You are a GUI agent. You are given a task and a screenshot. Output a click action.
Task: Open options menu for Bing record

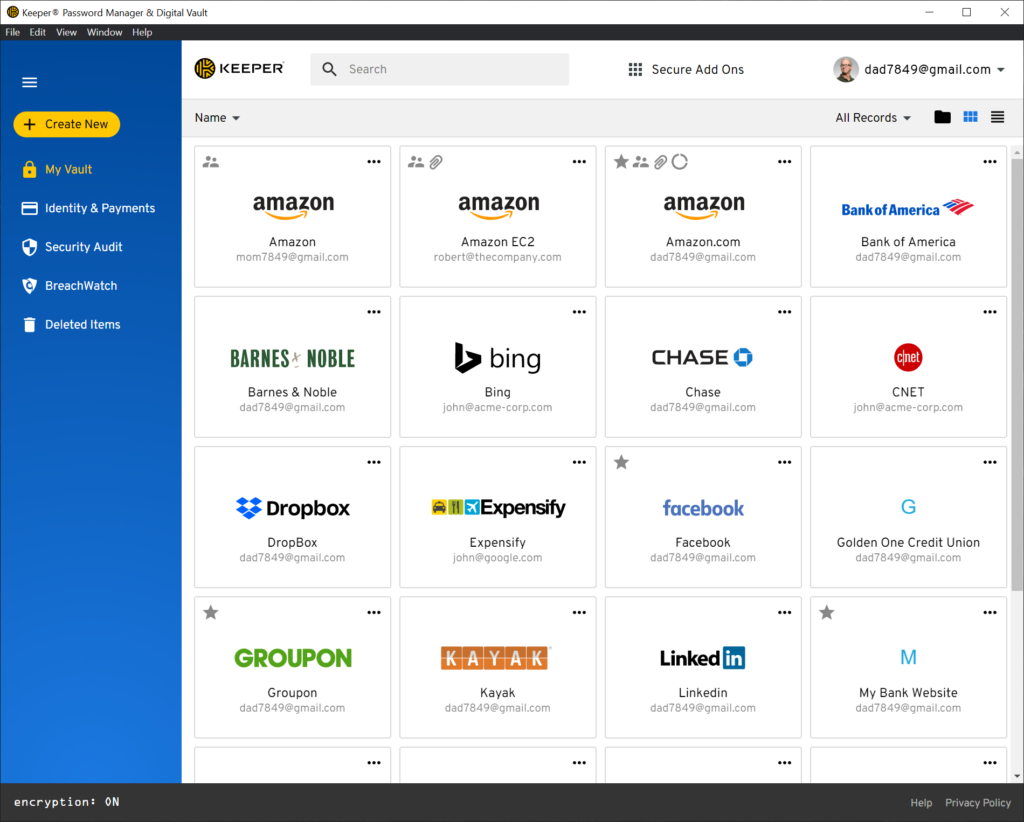point(579,312)
